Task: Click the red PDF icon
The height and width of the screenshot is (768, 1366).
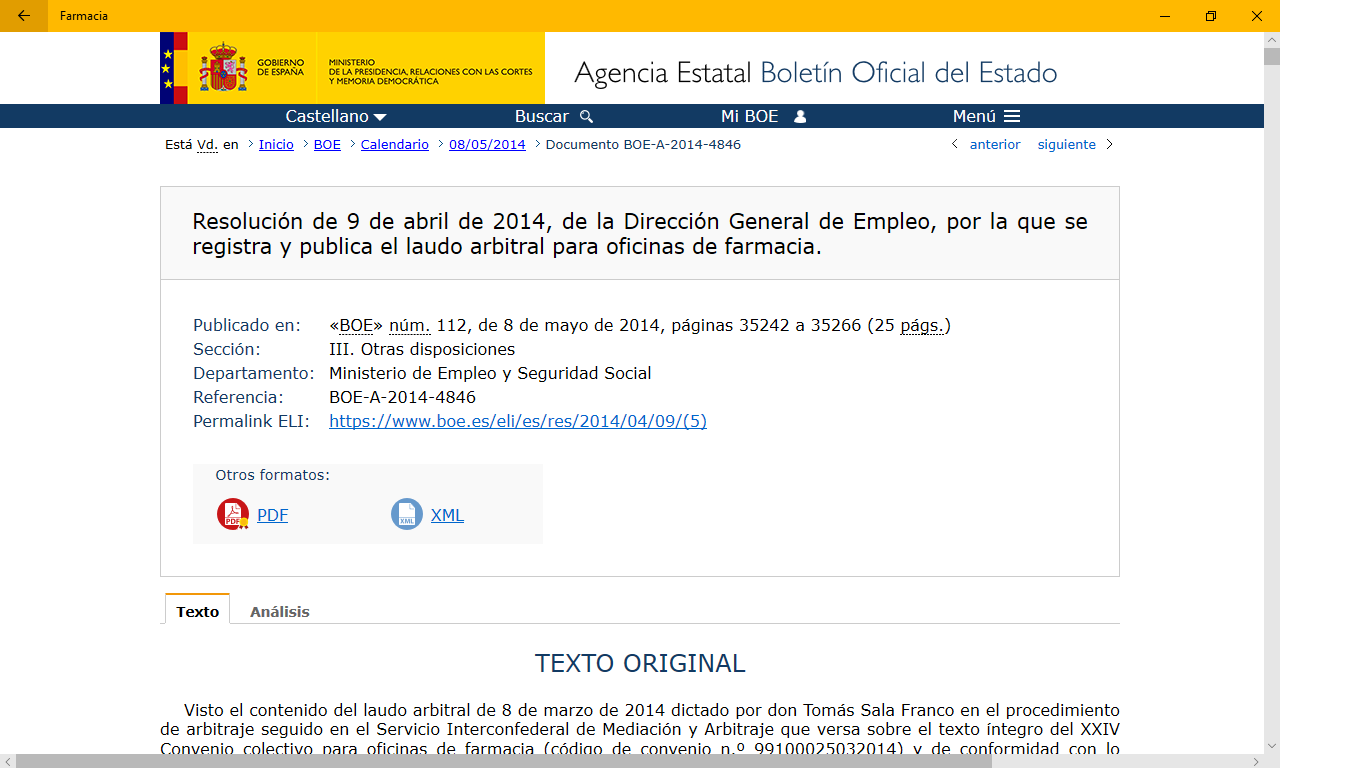Action: pyautogui.click(x=233, y=515)
